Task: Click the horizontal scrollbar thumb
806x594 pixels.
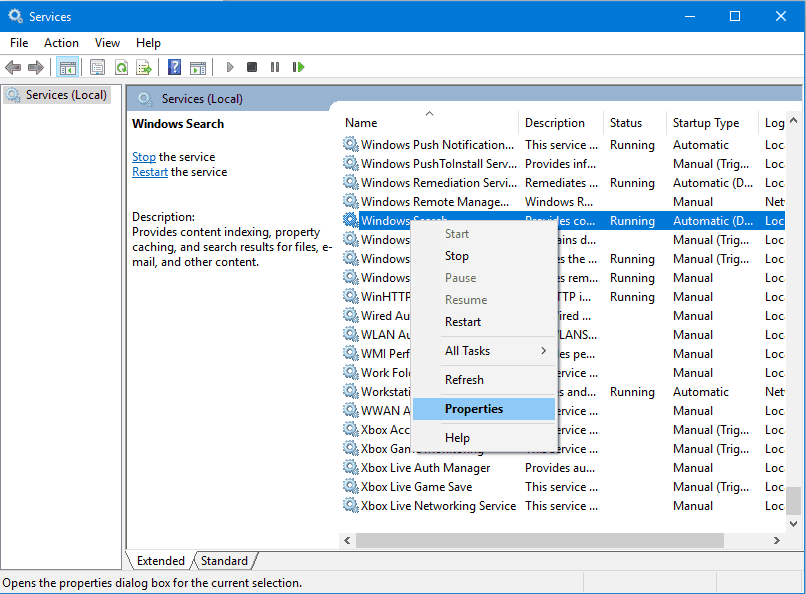Action: pyautogui.click(x=540, y=540)
